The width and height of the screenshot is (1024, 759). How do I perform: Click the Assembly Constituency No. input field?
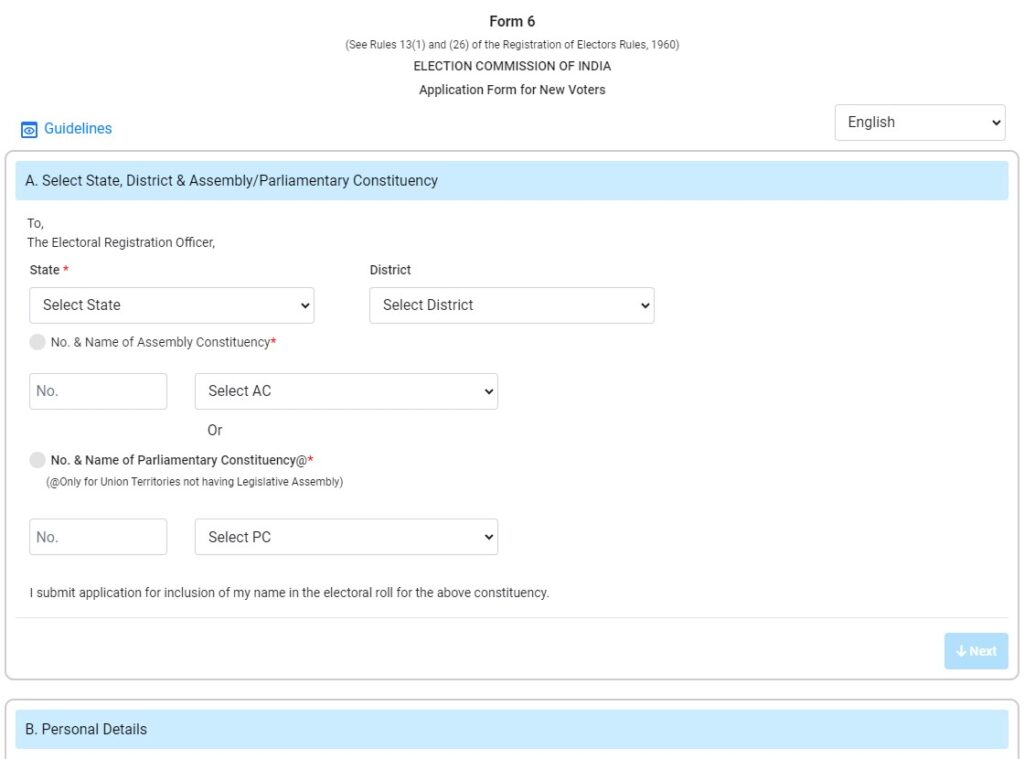(x=97, y=391)
